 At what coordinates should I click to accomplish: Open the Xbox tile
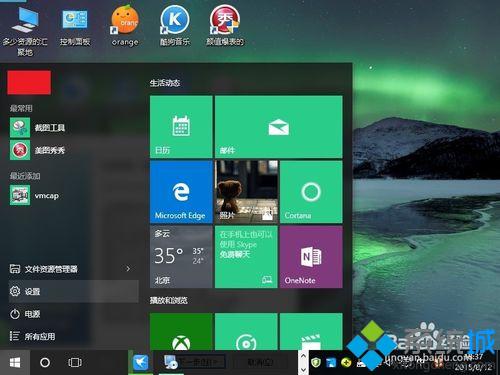[x=181, y=332]
